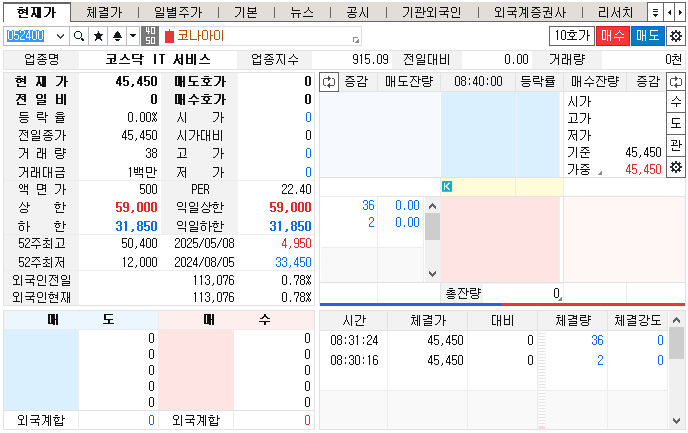Click the 관 side button

676,145
